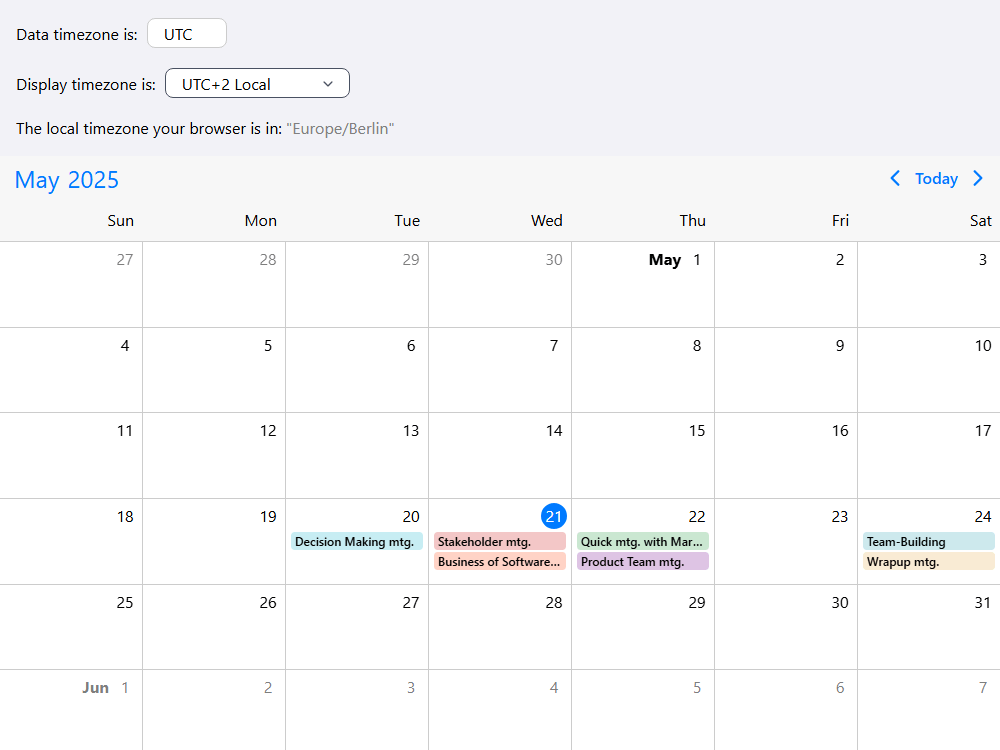Click the May 2025 title
1000x750 pixels.
(67, 180)
